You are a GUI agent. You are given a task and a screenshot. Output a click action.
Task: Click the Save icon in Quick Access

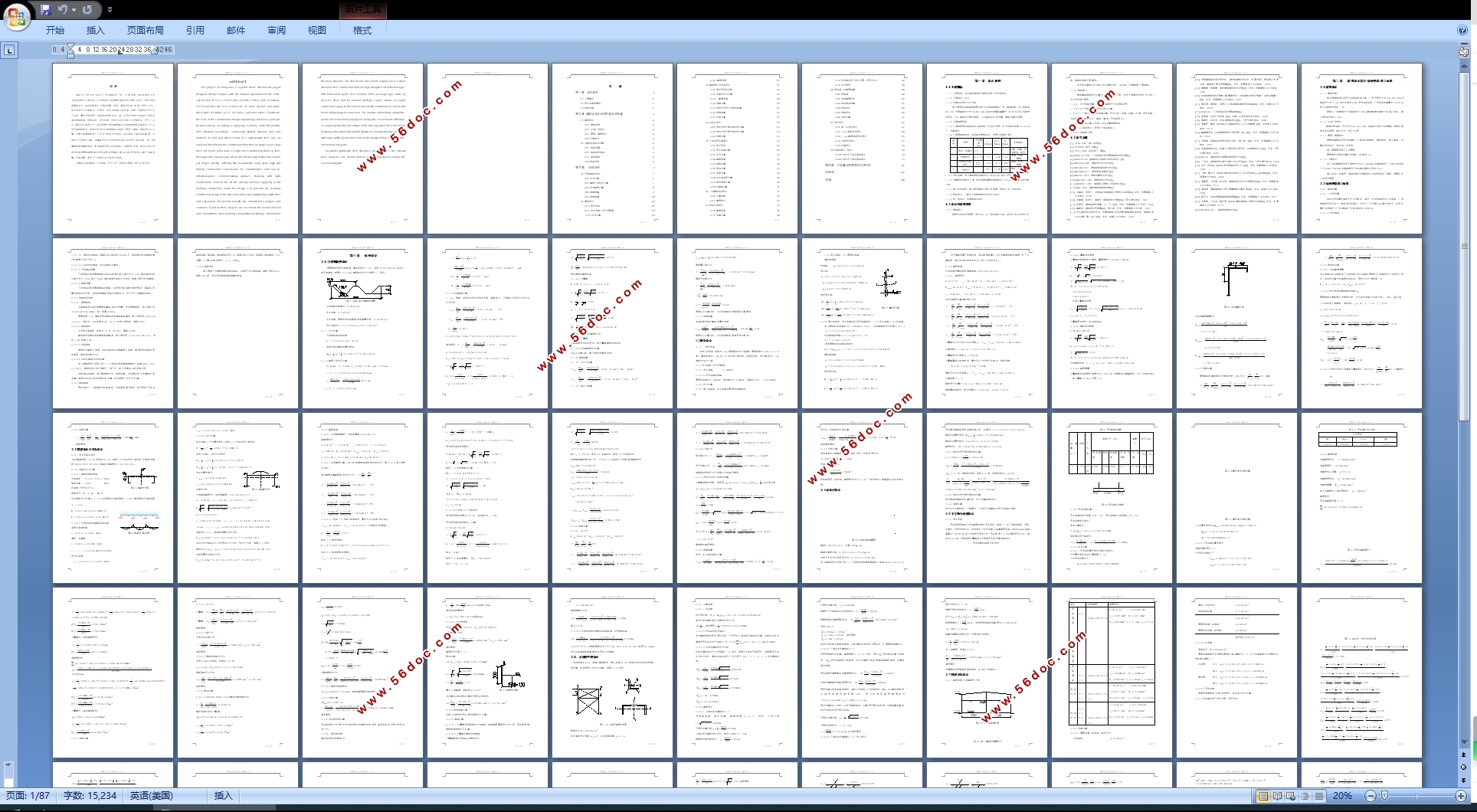tap(45, 9)
